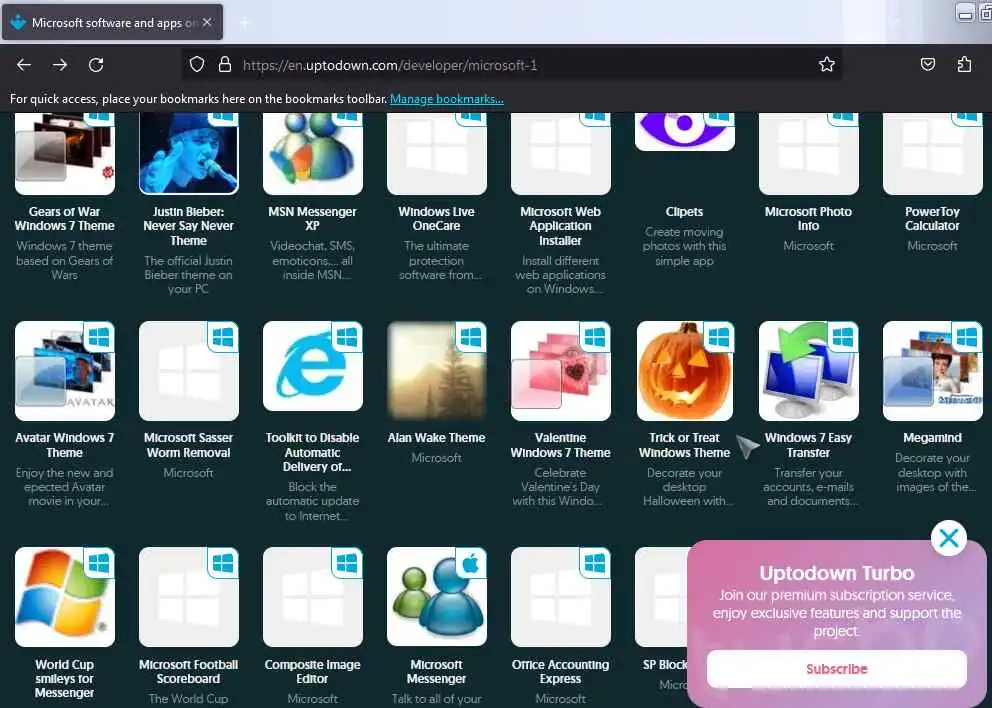Open Microsoft Messenger buddies icon
This screenshot has height=708, width=992.
click(x=437, y=597)
